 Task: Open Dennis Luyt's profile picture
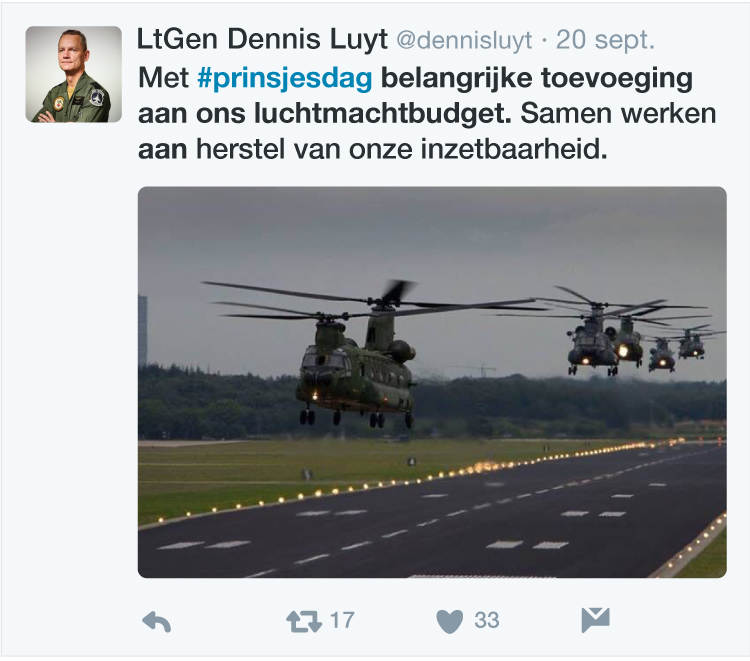74,74
